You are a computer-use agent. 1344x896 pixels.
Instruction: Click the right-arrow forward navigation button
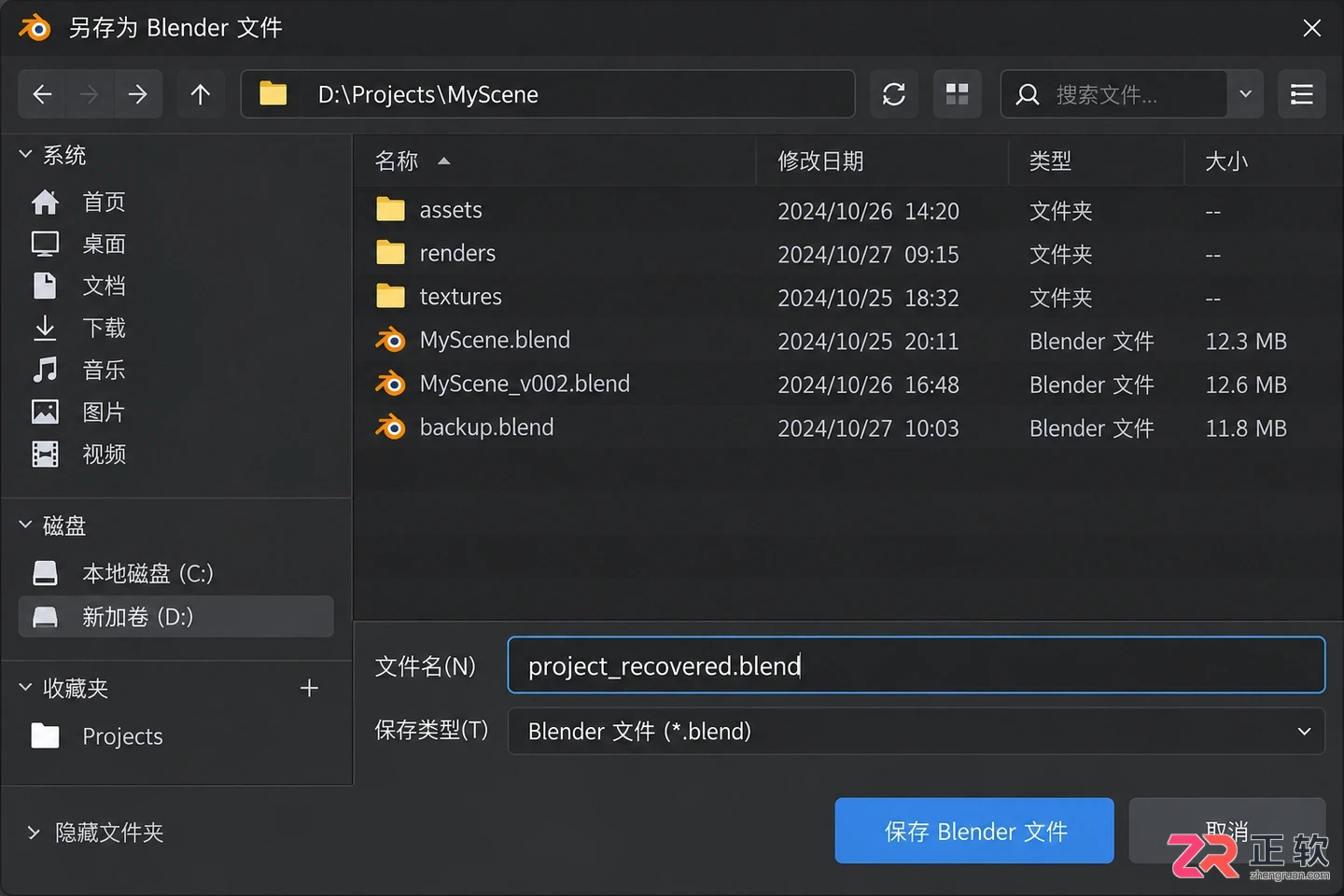(x=137, y=94)
